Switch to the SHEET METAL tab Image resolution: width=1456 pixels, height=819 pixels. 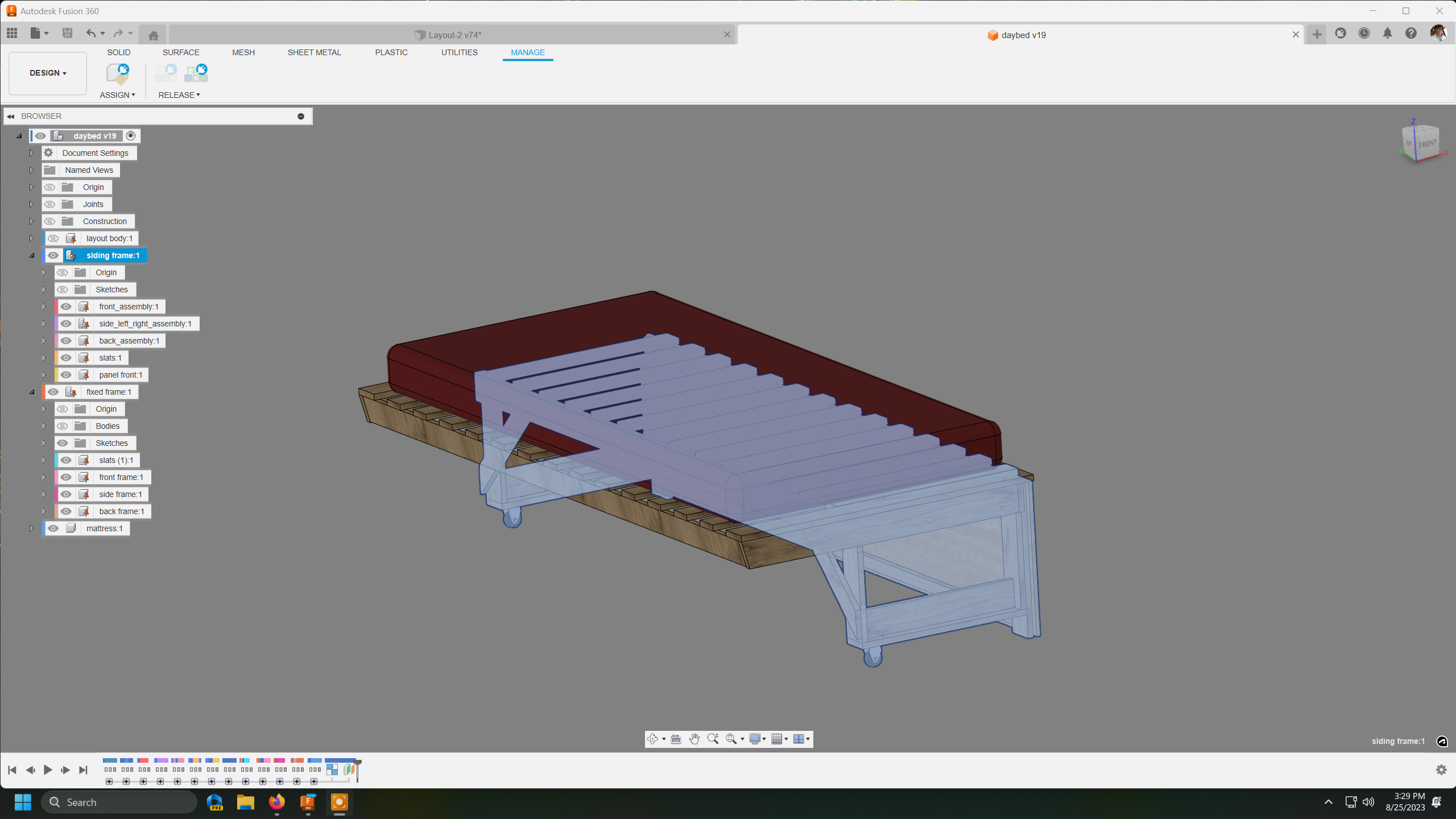click(314, 52)
